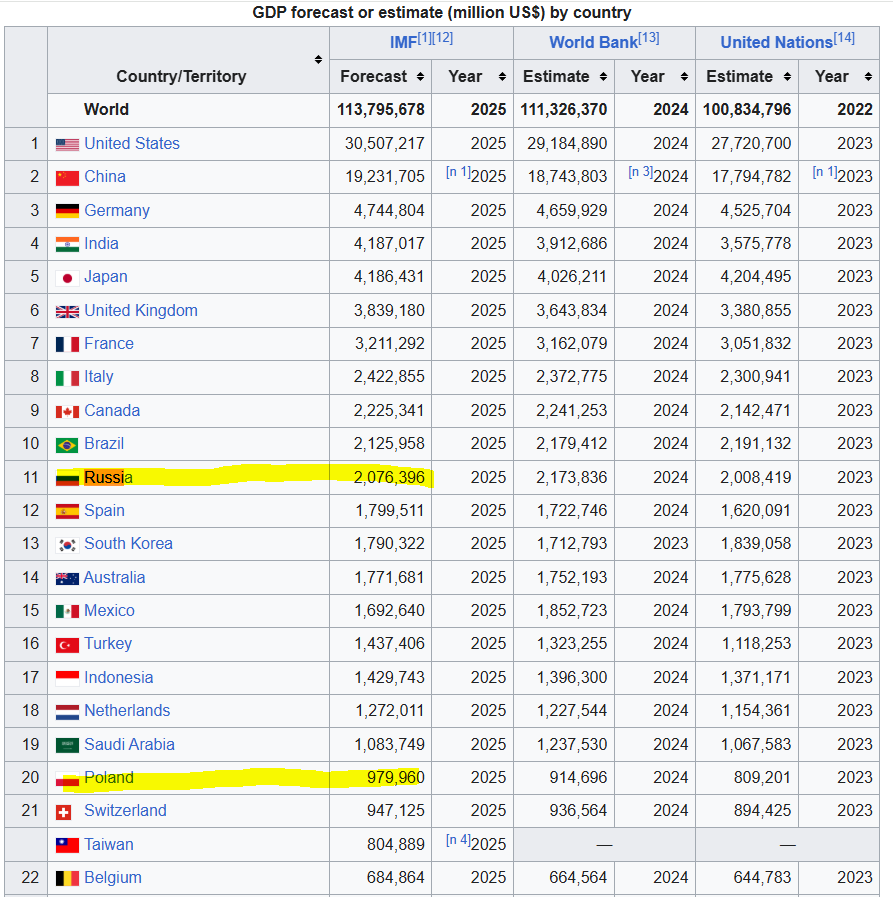Click the Switzerland flag icon

pyautogui.click(x=63, y=812)
